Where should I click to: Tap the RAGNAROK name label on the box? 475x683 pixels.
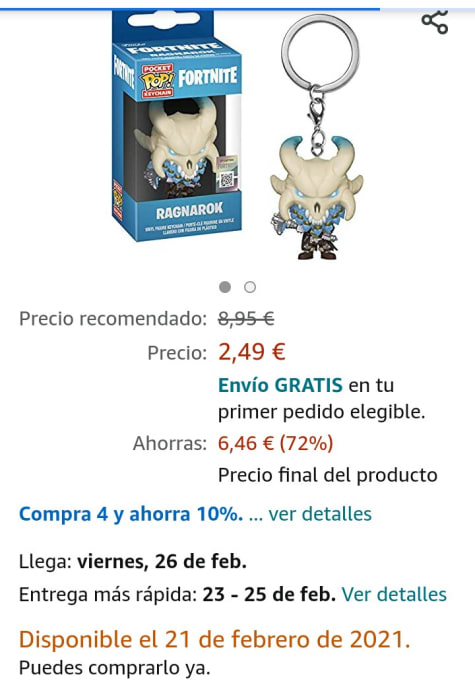pos(190,211)
